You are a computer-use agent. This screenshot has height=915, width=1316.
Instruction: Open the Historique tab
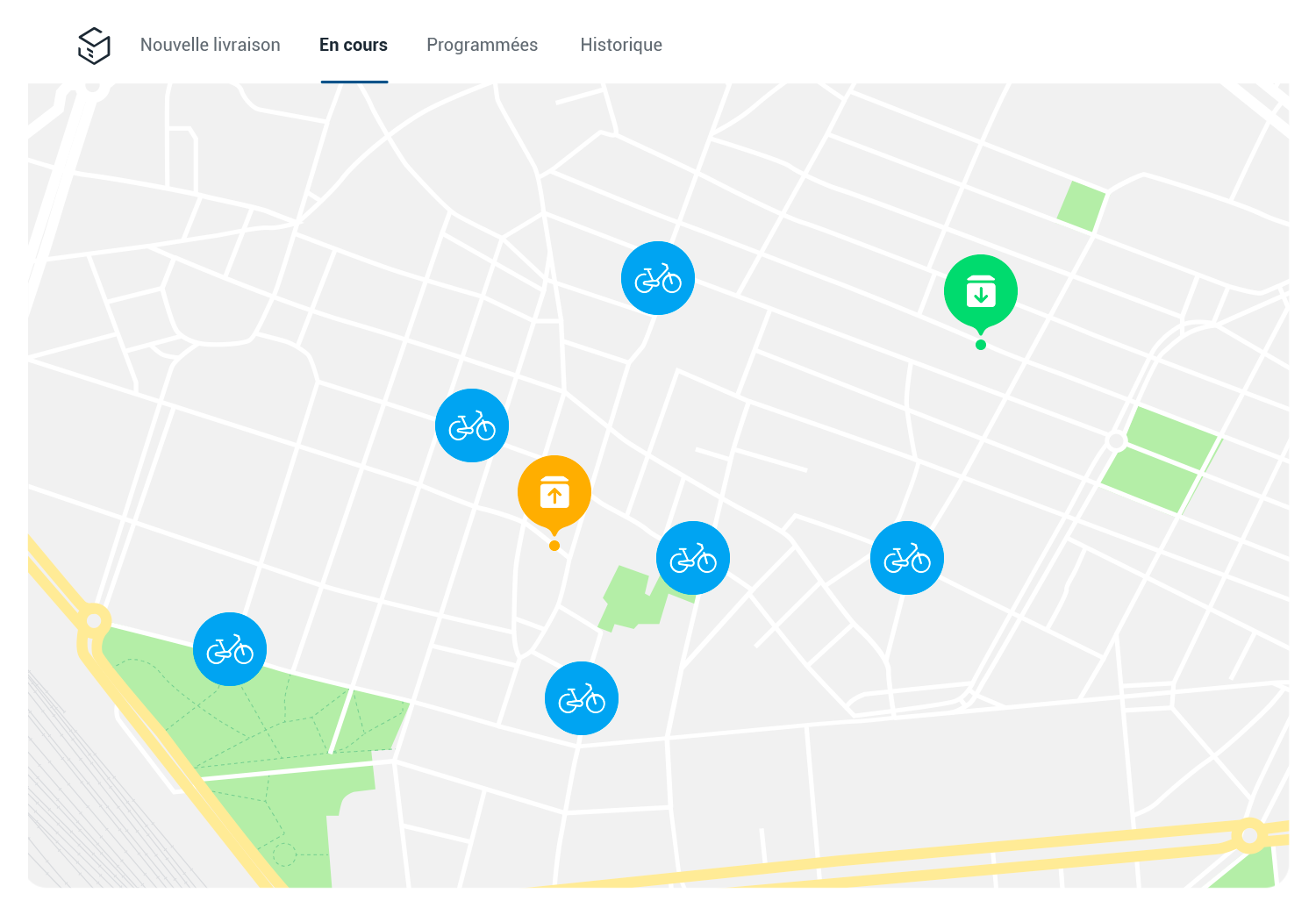621,45
